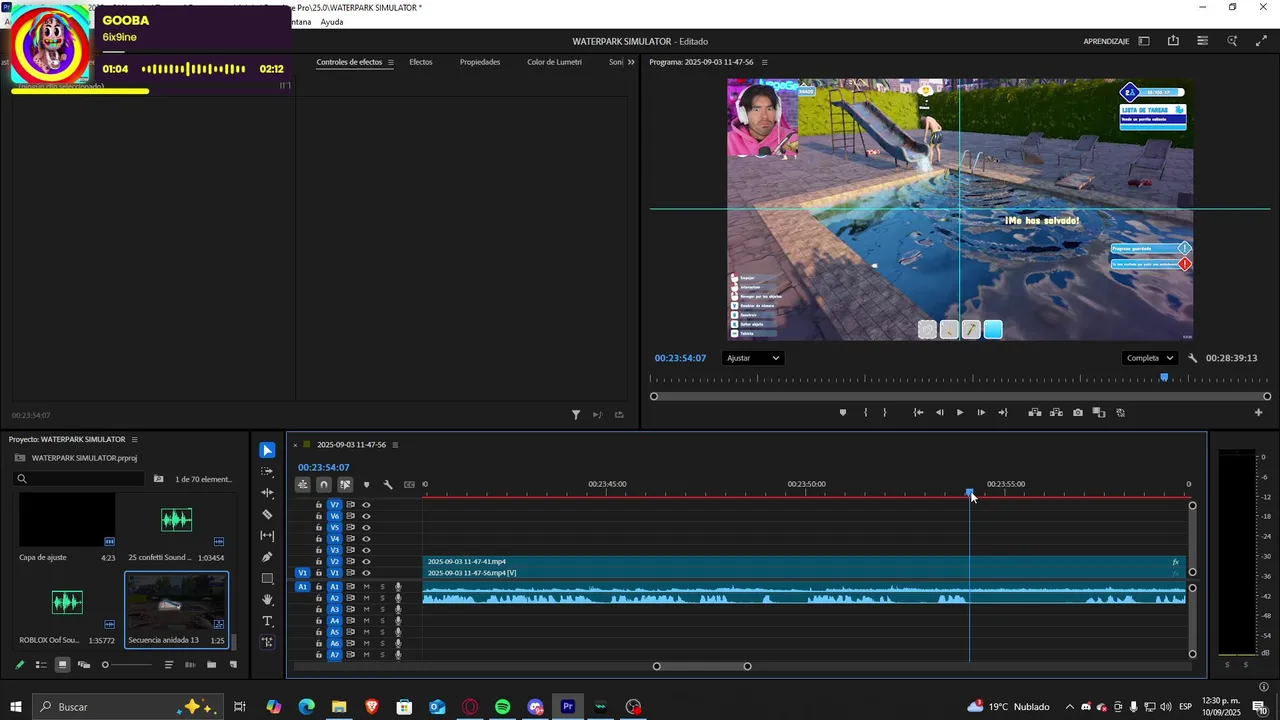Hide video track V7 with eye icon
The image size is (1280, 720).
click(366, 505)
